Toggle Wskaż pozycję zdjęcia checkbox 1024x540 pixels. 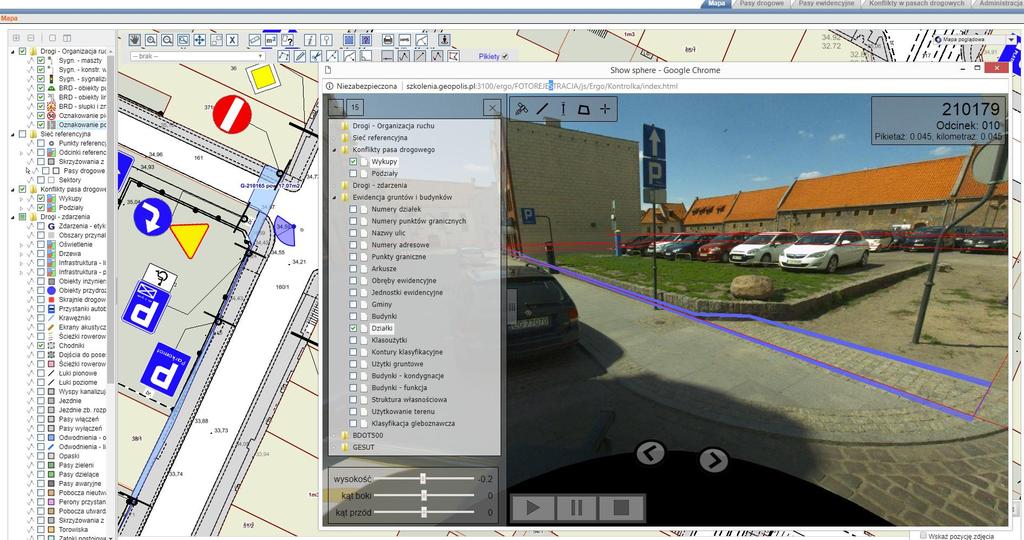[923, 535]
